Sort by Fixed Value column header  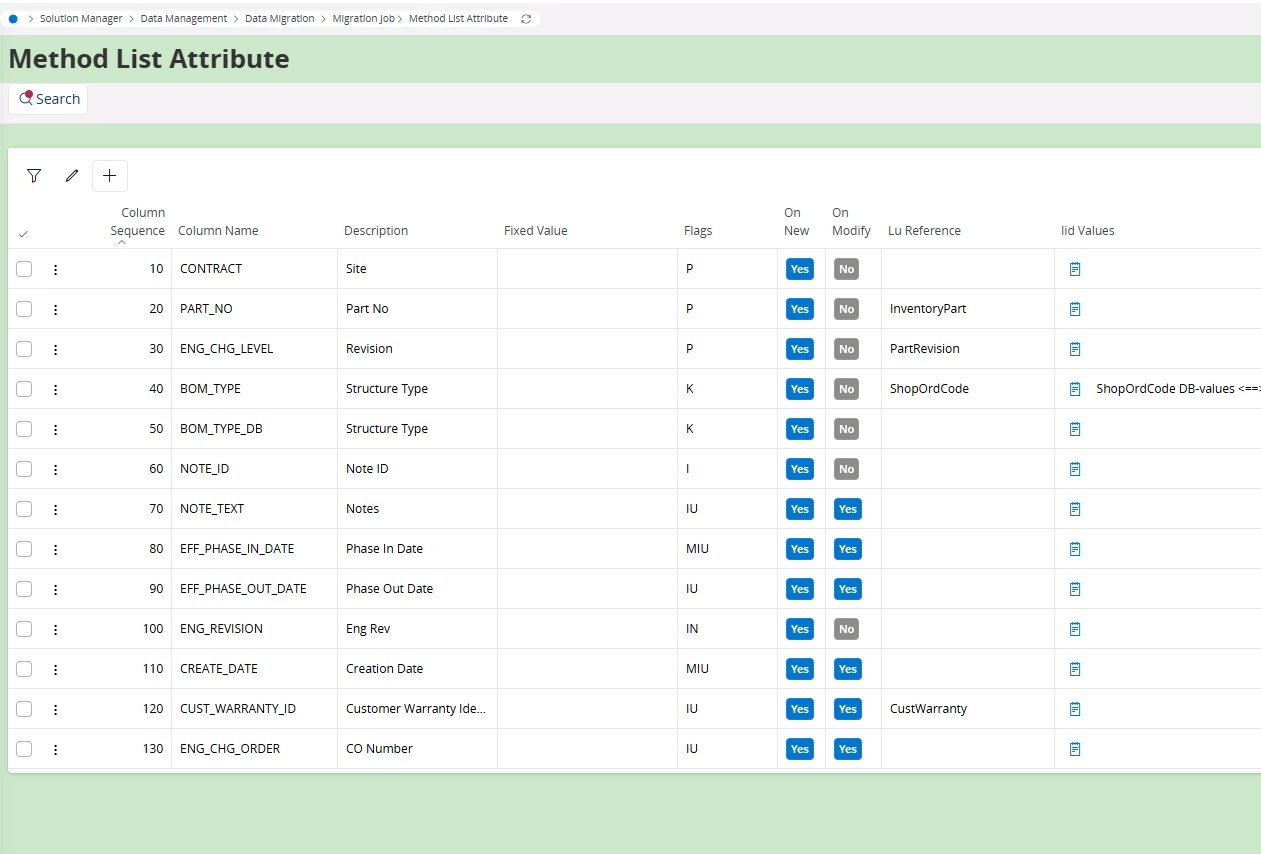click(x=536, y=231)
